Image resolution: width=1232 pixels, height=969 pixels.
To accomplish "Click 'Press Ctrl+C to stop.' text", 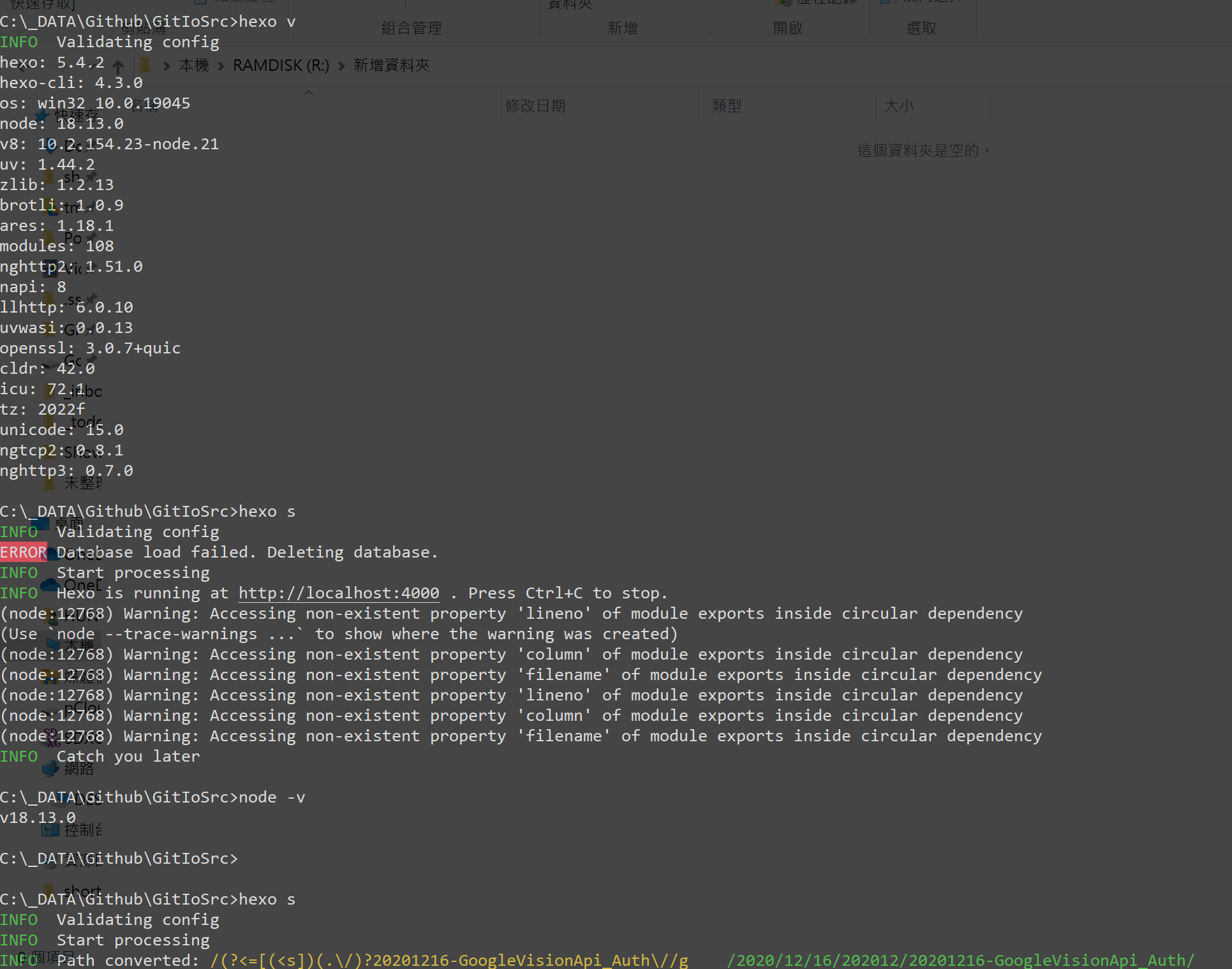I will click(x=568, y=593).
